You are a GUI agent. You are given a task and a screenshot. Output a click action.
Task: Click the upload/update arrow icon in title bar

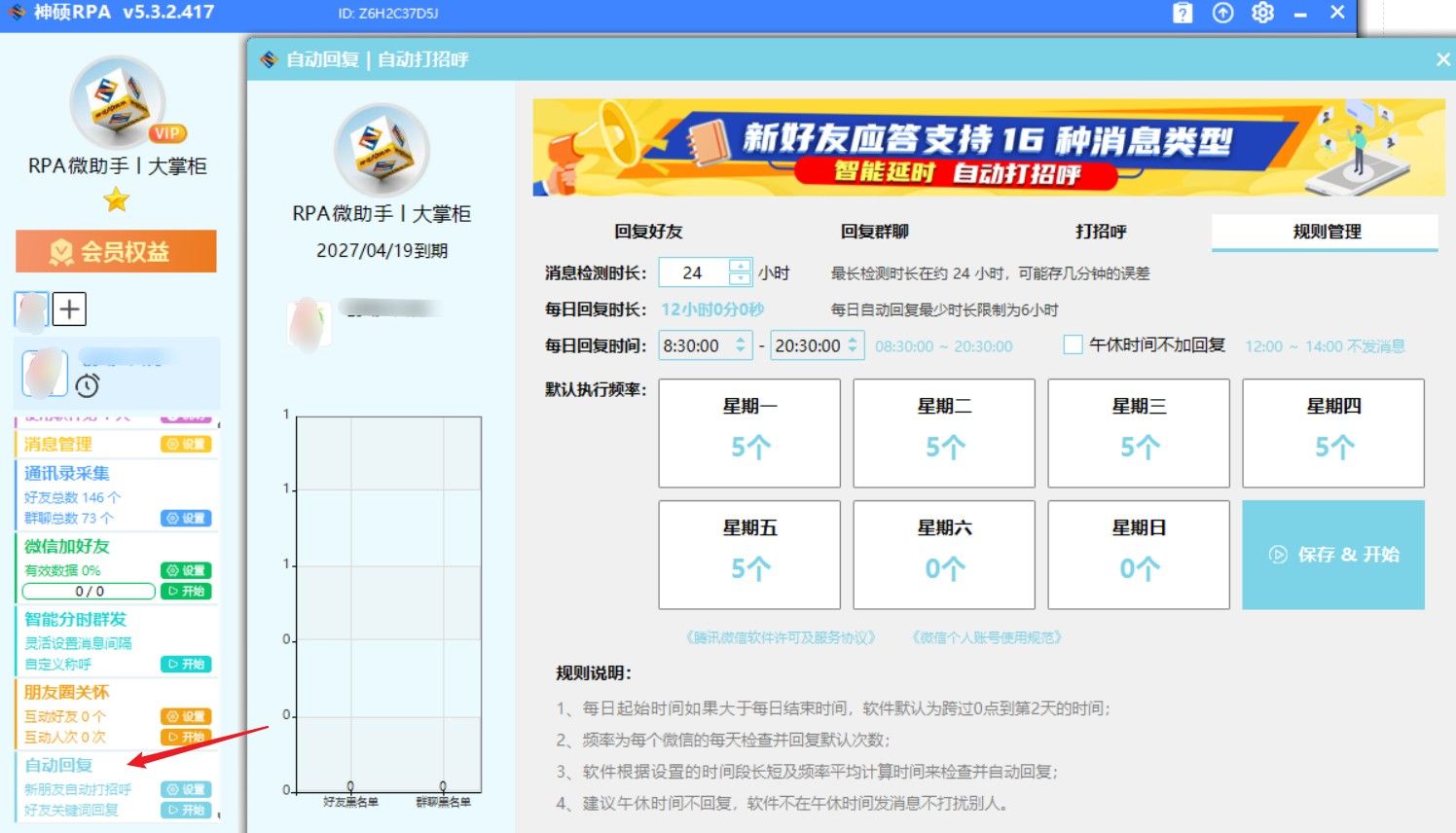click(x=1222, y=13)
